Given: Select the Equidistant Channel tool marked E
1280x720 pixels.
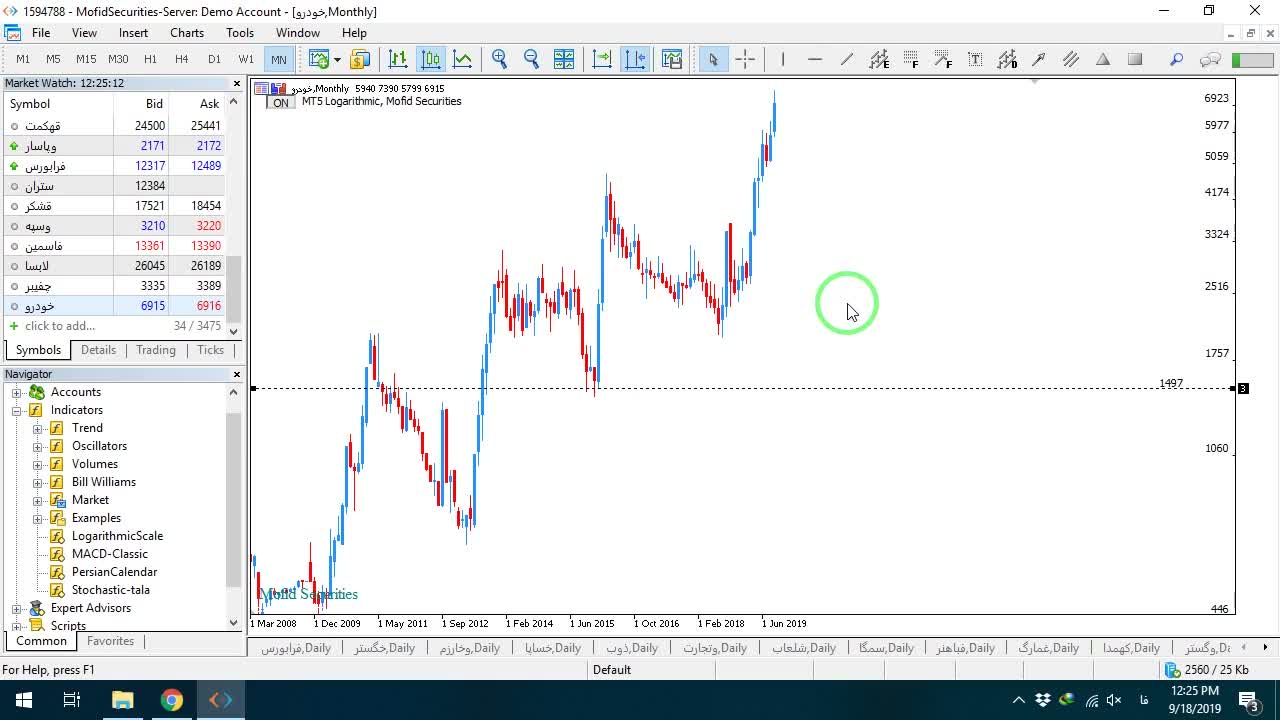Looking at the screenshot, I should click(x=879, y=59).
